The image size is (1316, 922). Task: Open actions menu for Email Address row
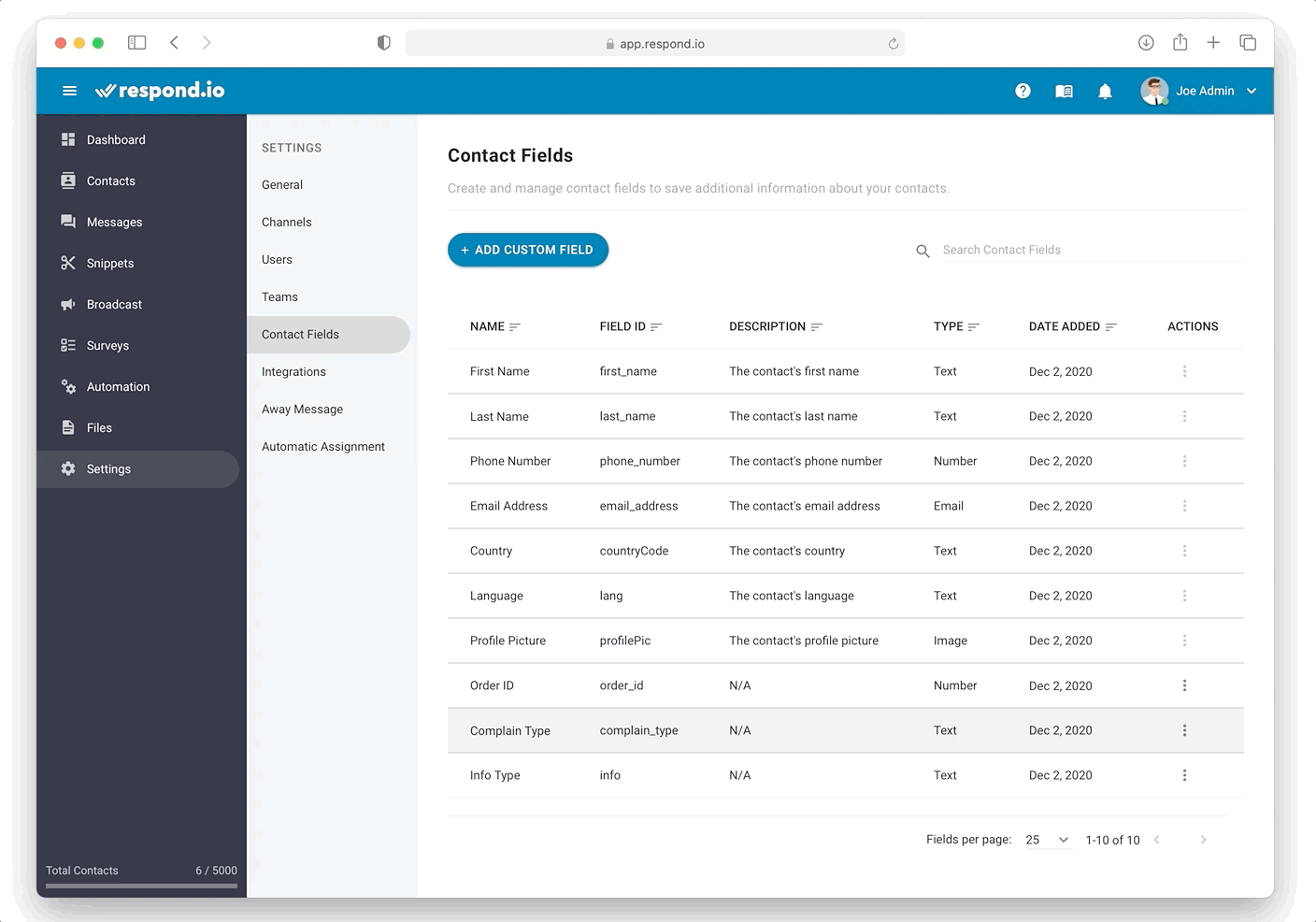click(1184, 506)
